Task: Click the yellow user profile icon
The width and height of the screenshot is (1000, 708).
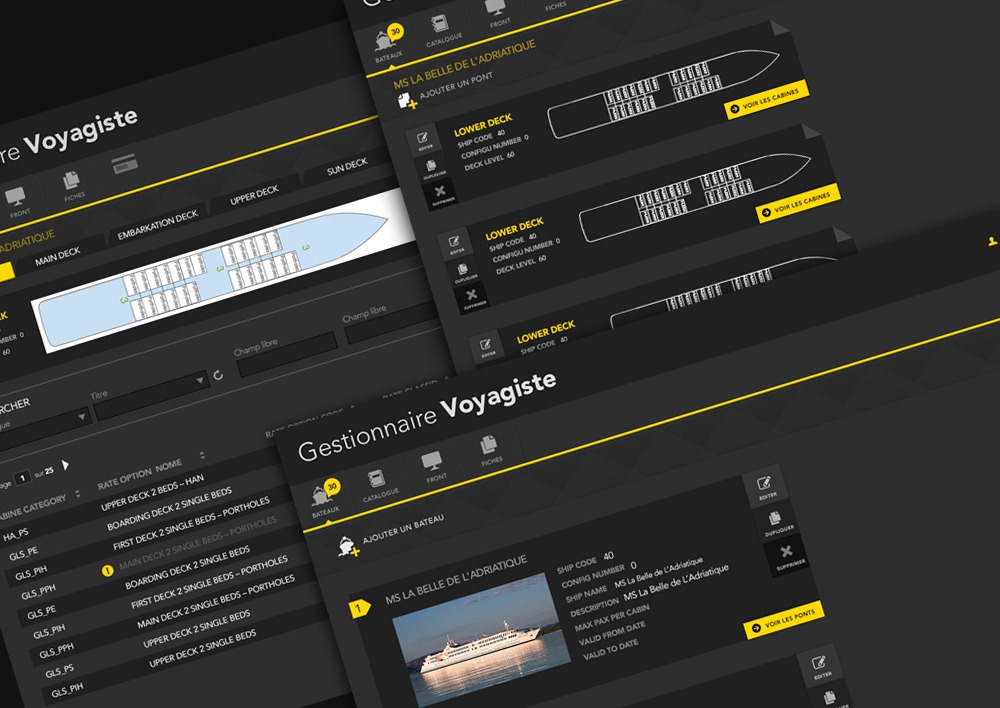Action: pos(992,241)
